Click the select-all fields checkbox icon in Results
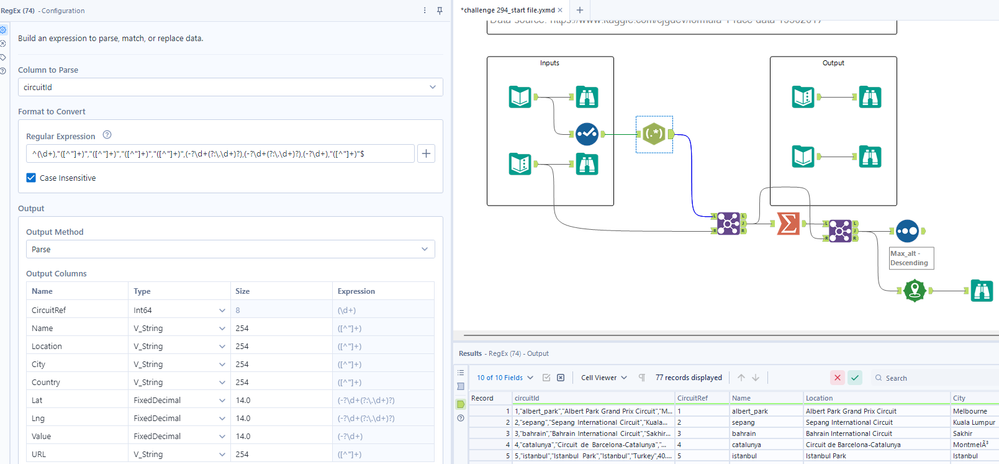Screen dimensions: 999x464 coord(546,377)
